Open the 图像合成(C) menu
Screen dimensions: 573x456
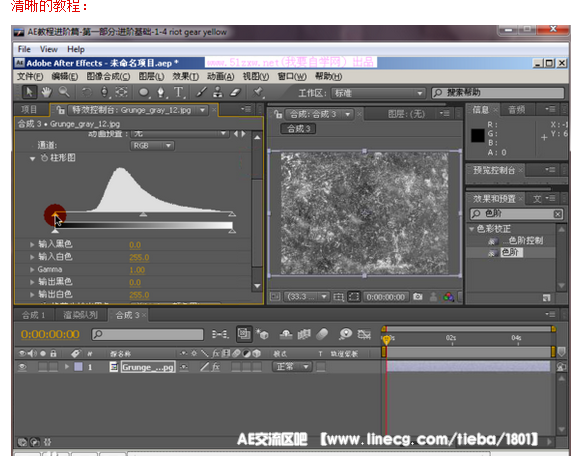[108, 76]
